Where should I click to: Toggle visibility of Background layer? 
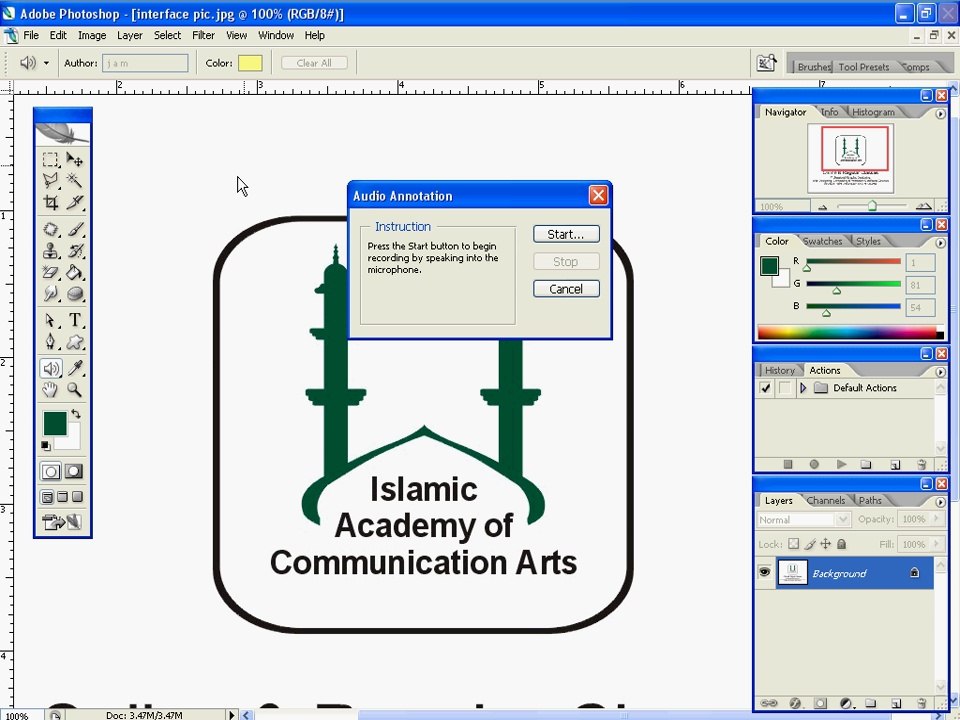(764, 572)
